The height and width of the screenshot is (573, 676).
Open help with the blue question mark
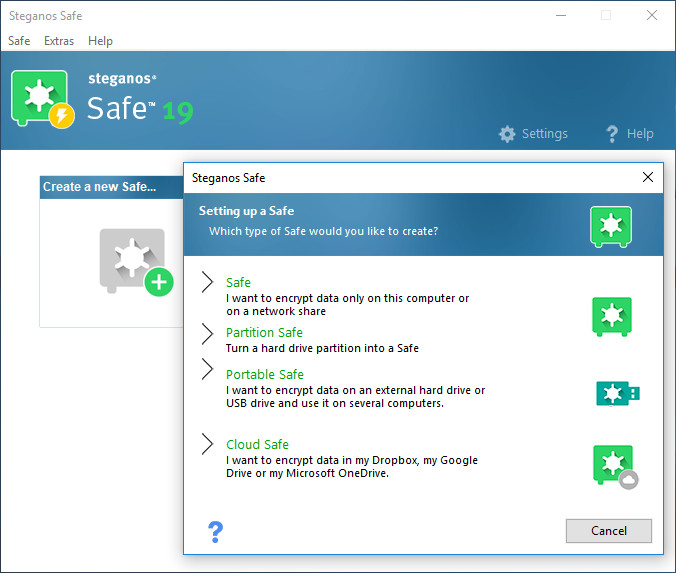[216, 532]
